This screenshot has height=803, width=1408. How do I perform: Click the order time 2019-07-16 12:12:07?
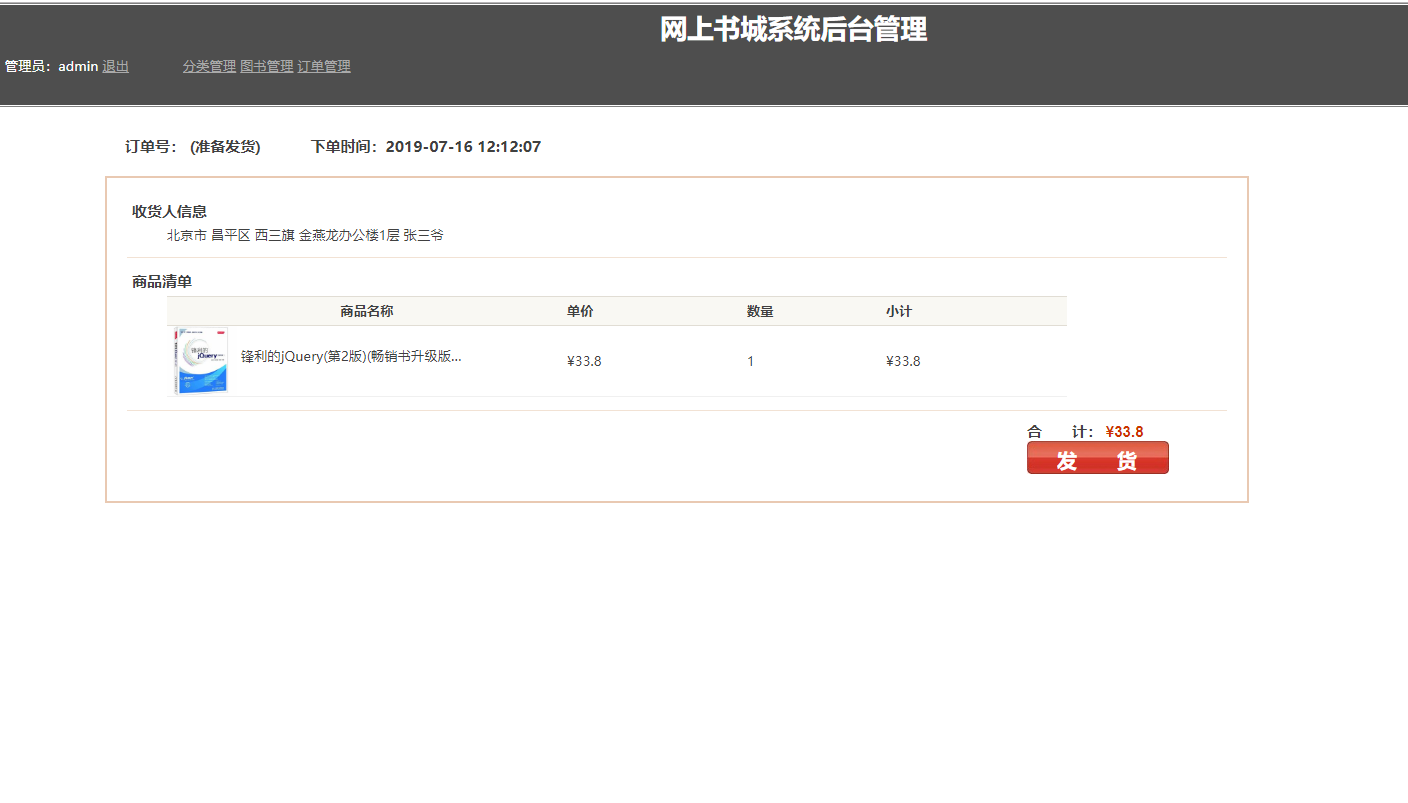[464, 146]
